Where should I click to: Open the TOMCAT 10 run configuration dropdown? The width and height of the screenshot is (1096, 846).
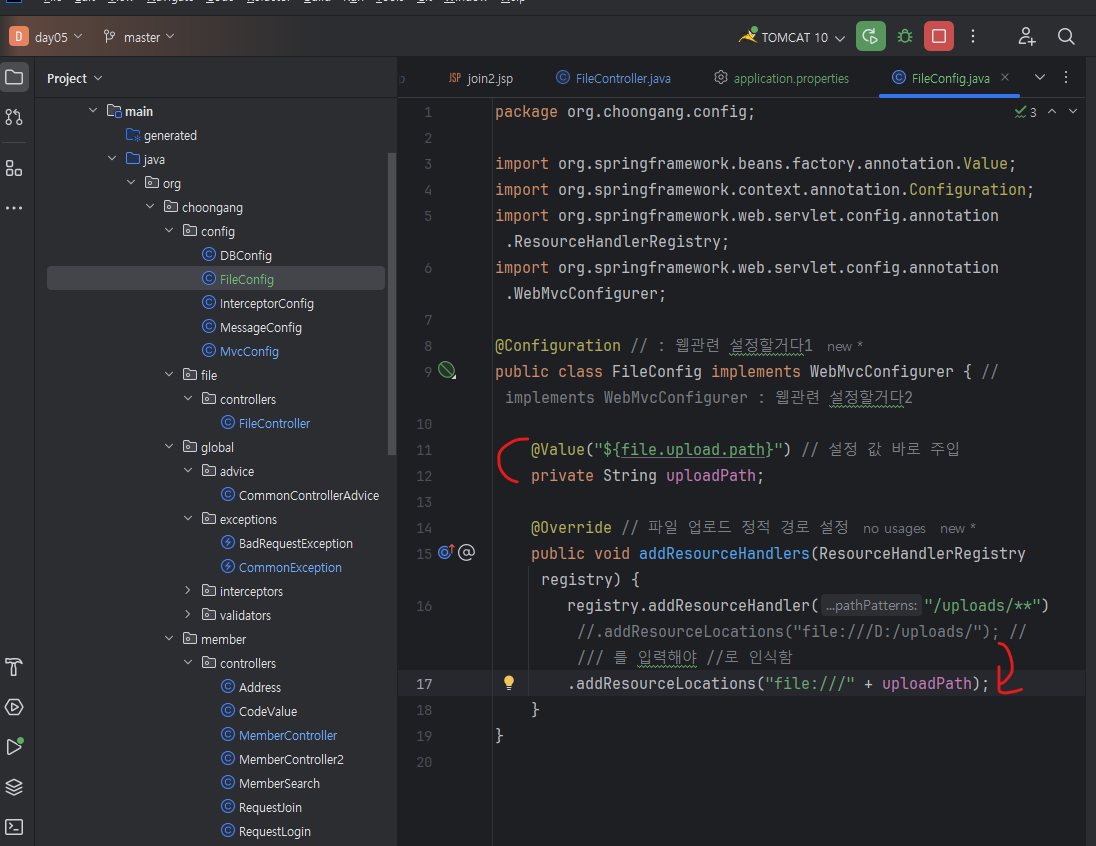(793, 37)
